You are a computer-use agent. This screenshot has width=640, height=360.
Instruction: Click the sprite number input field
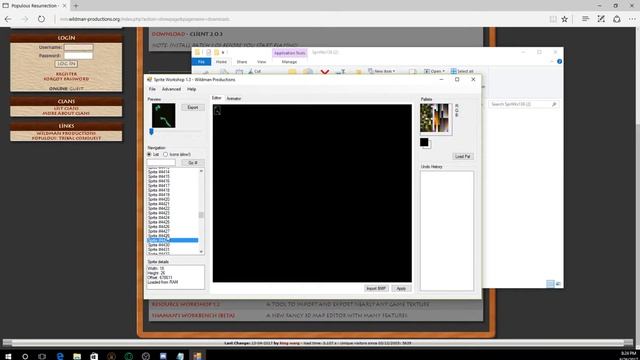pos(161,163)
